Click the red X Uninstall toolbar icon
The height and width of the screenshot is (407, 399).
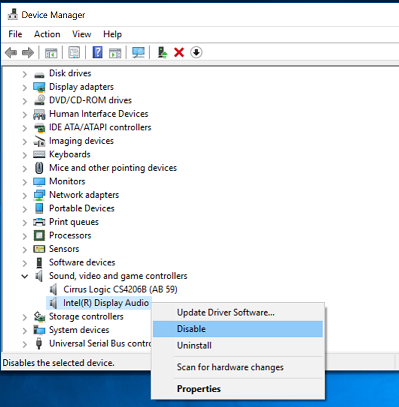tap(179, 52)
